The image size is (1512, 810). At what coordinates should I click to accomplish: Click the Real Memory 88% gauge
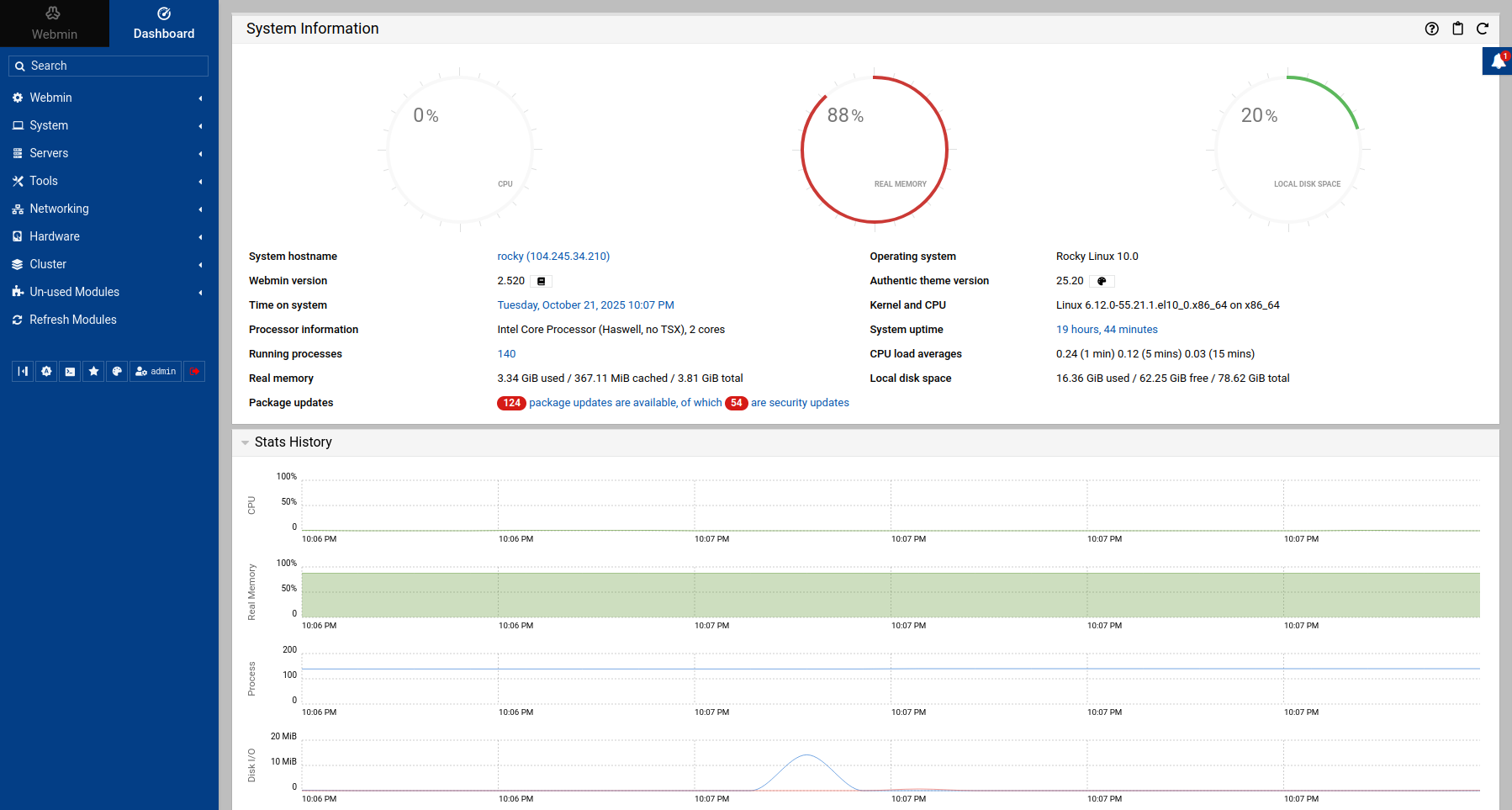click(874, 150)
